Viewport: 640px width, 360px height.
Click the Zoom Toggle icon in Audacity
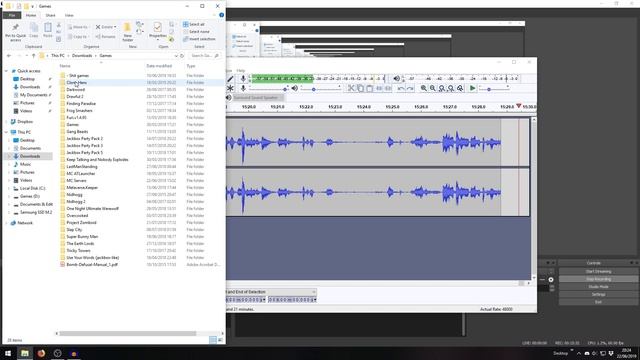(460, 88)
